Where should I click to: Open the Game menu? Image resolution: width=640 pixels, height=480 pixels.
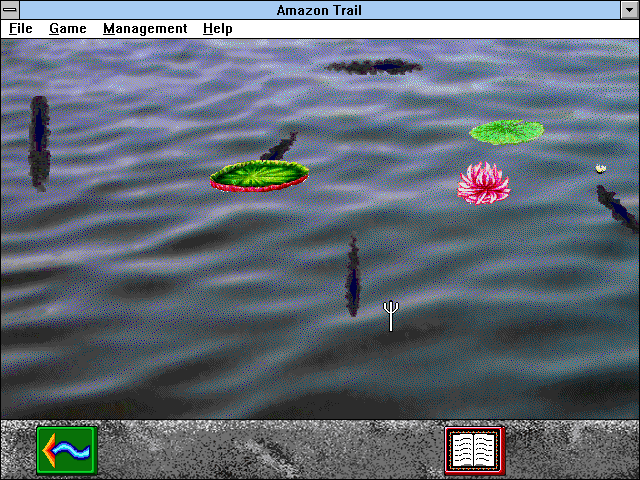[x=68, y=29]
